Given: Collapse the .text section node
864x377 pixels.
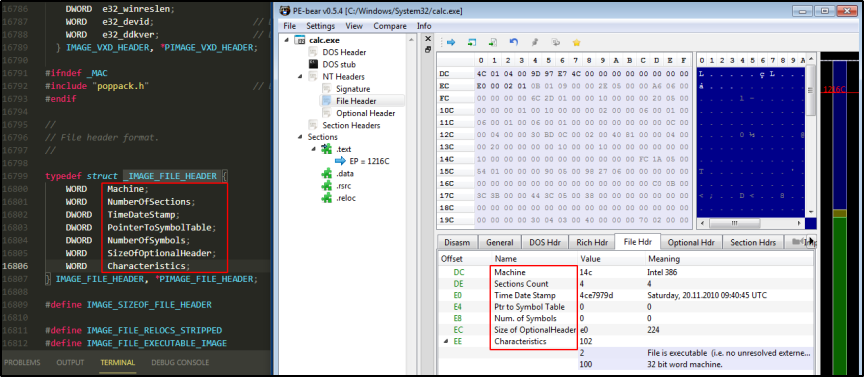Looking at the screenshot, I should click(x=315, y=149).
